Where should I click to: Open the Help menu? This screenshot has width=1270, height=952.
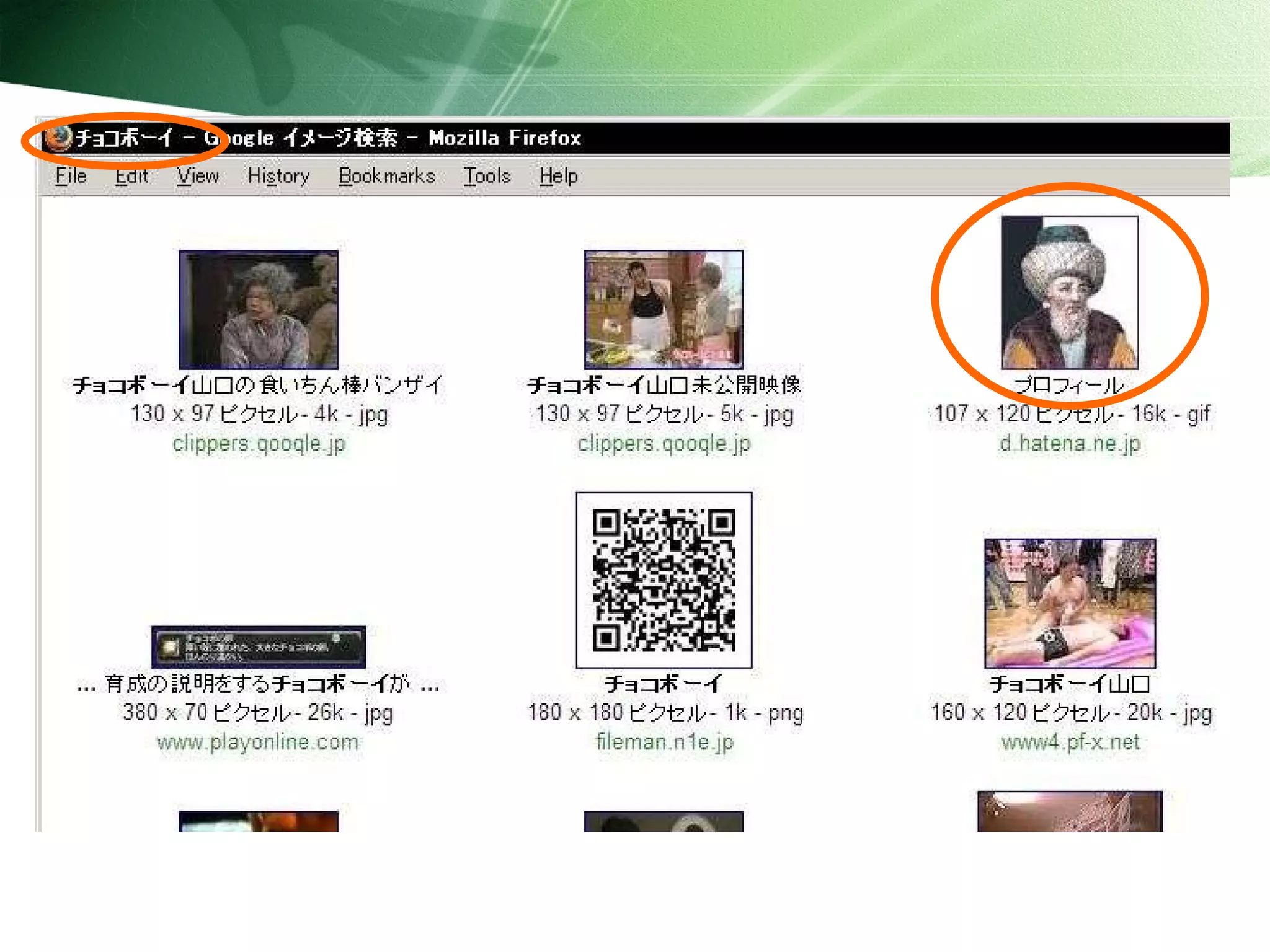coord(558,177)
